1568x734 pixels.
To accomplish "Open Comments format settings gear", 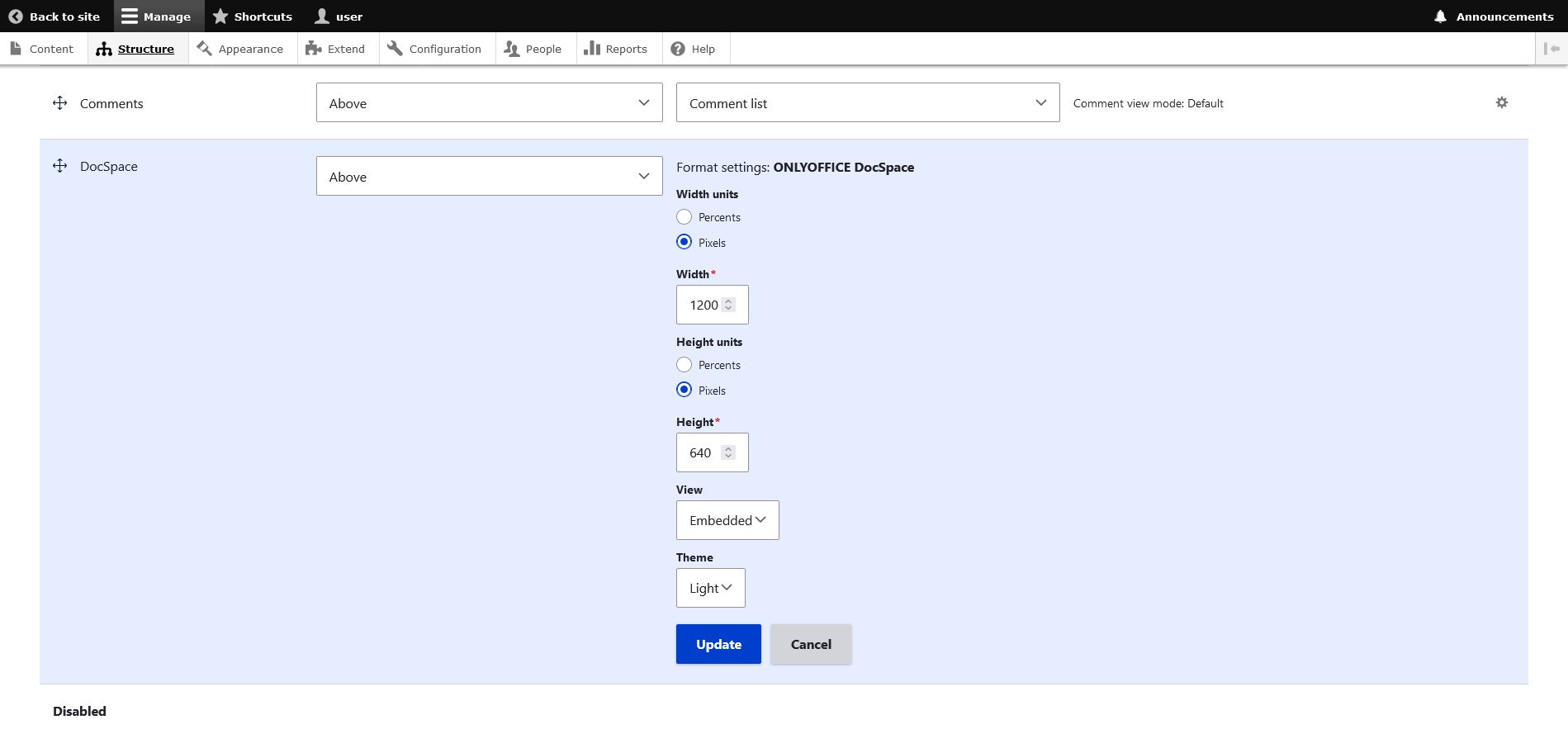I will pos(1502,102).
